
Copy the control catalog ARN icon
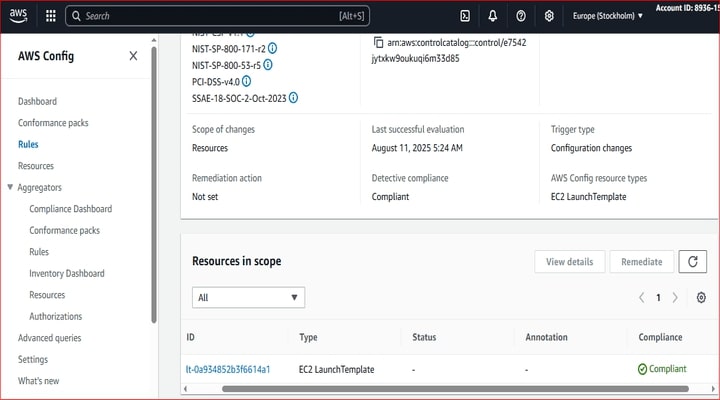click(x=378, y=42)
